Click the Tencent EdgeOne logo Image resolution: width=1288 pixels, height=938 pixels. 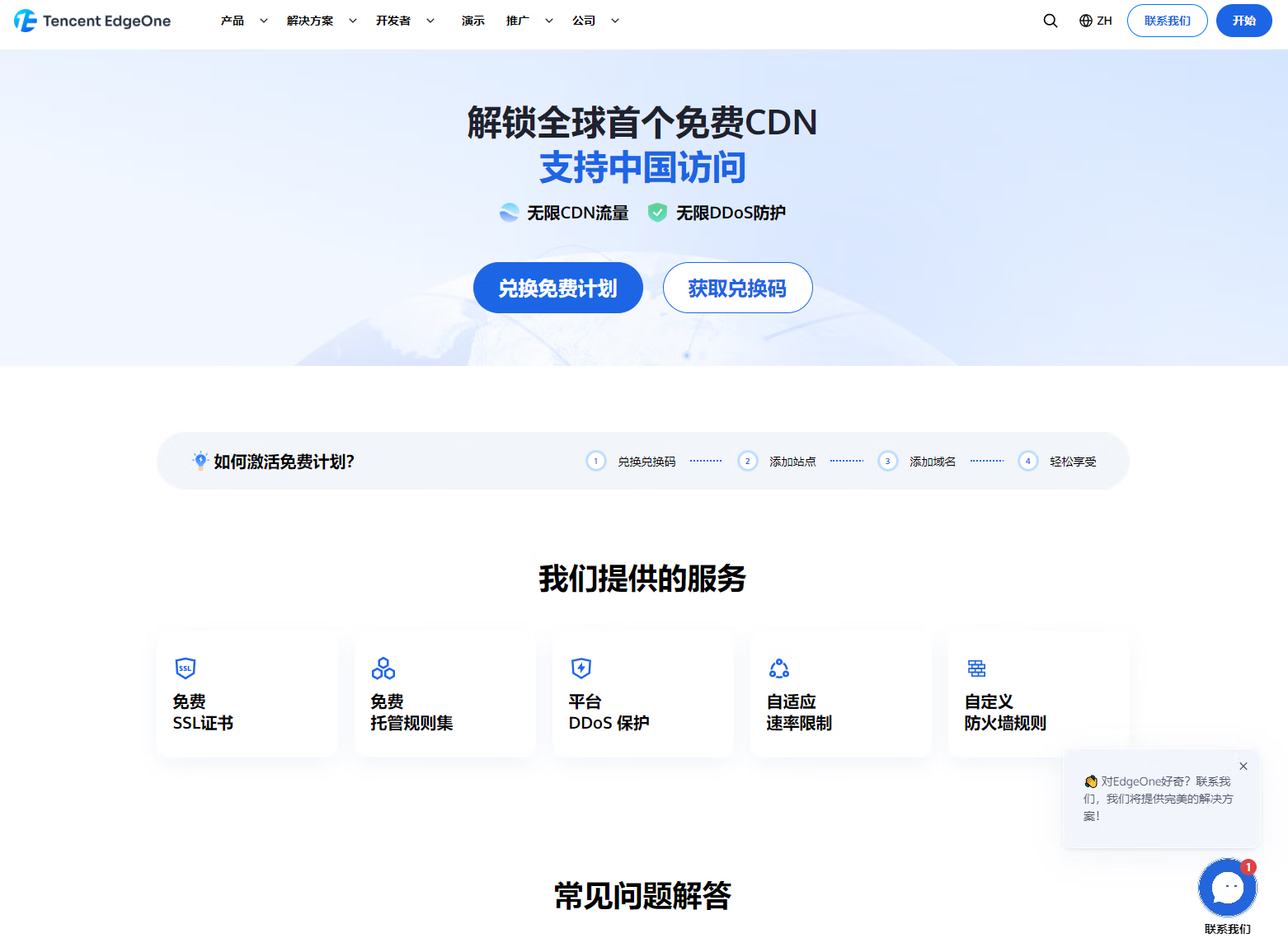(x=92, y=21)
